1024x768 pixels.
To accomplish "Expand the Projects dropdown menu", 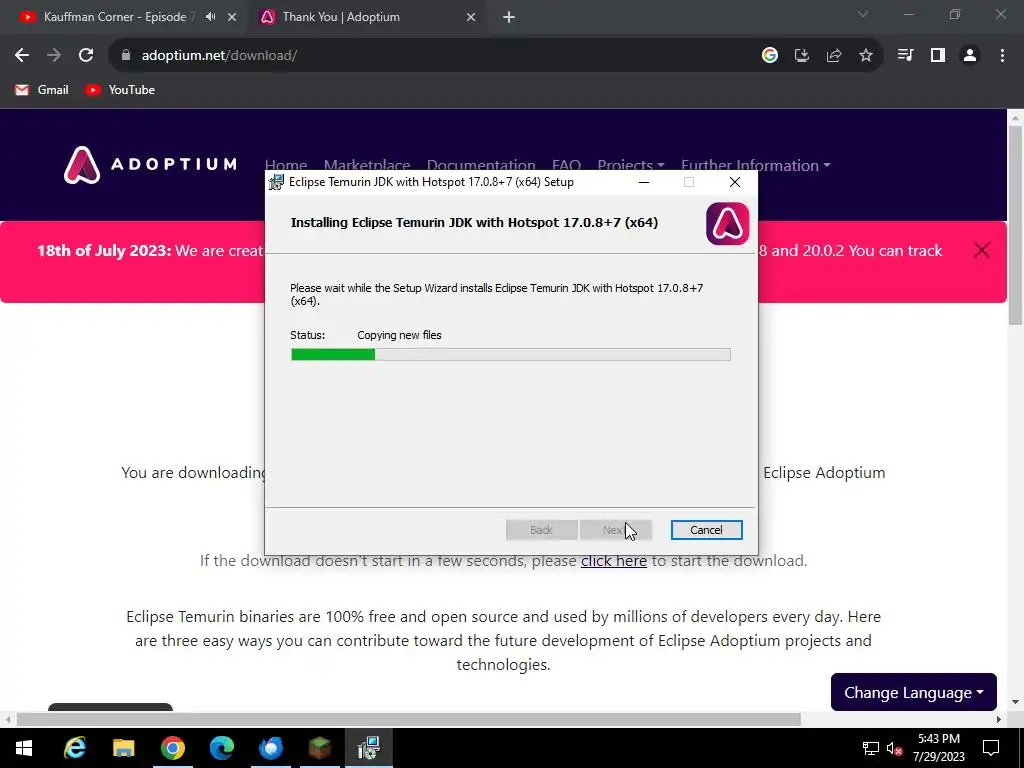I will (631, 165).
